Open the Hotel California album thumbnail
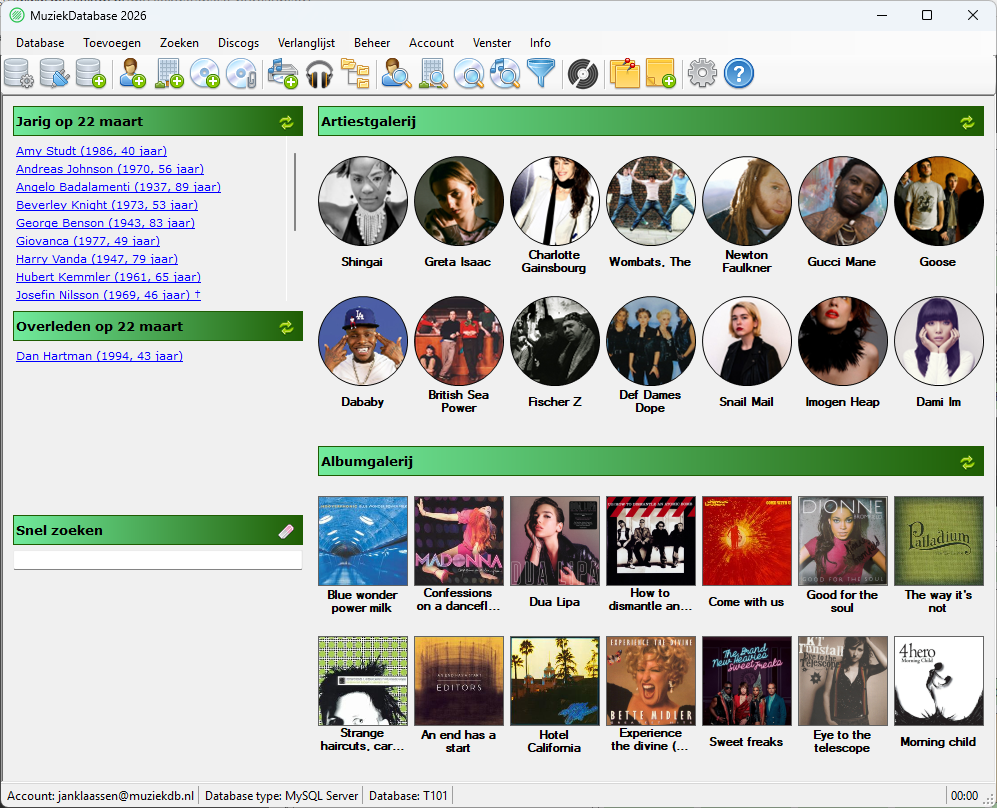This screenshot has width=997, height=808. pos(554,681)
